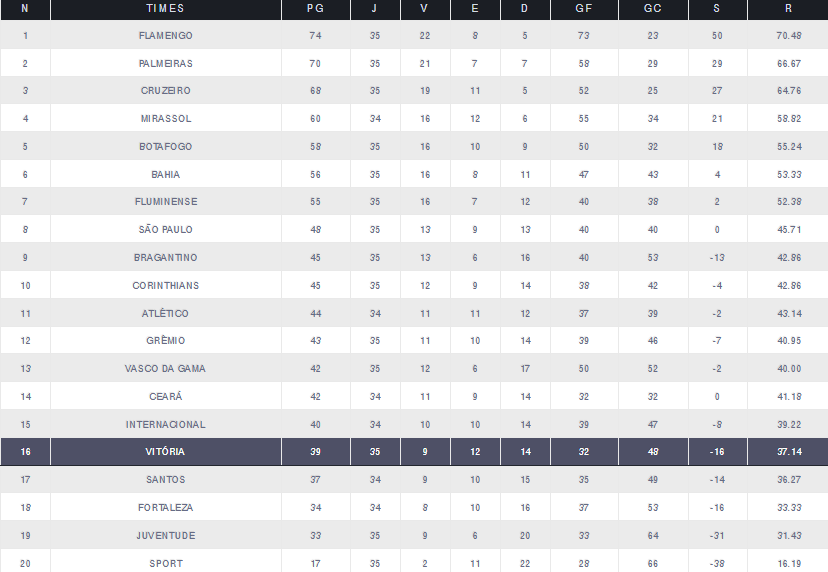
Task: Click the Corinthians team name
Action: click(166, 286)
